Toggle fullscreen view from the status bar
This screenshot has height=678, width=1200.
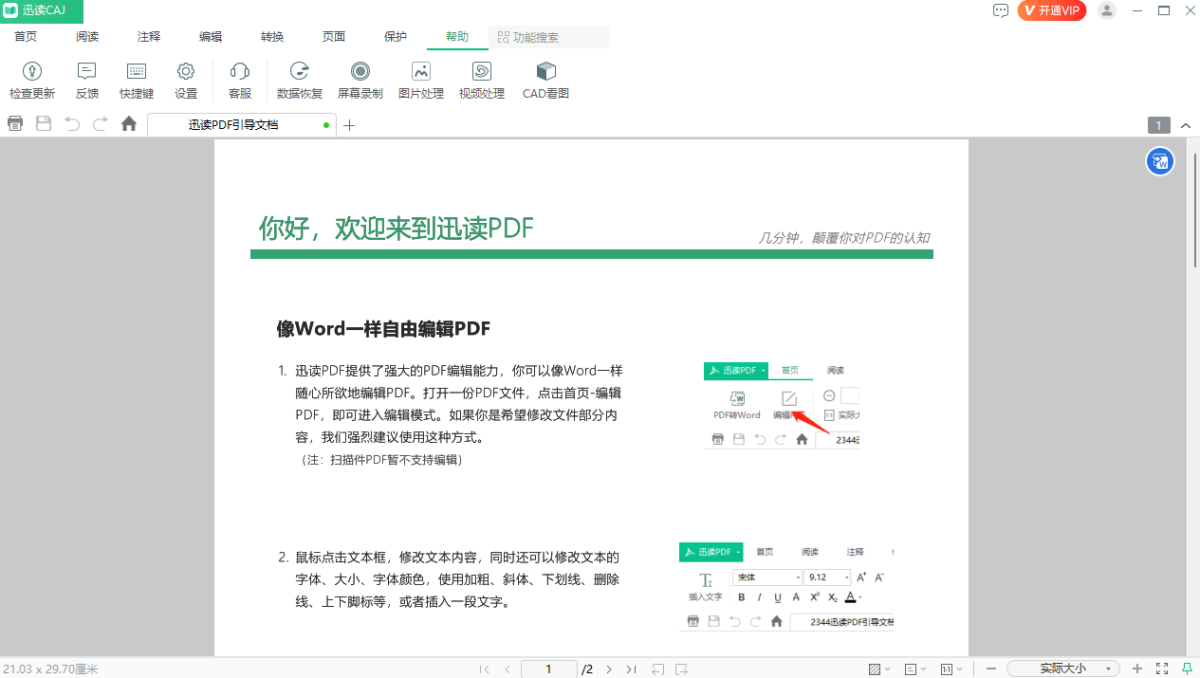point(1162,667)
